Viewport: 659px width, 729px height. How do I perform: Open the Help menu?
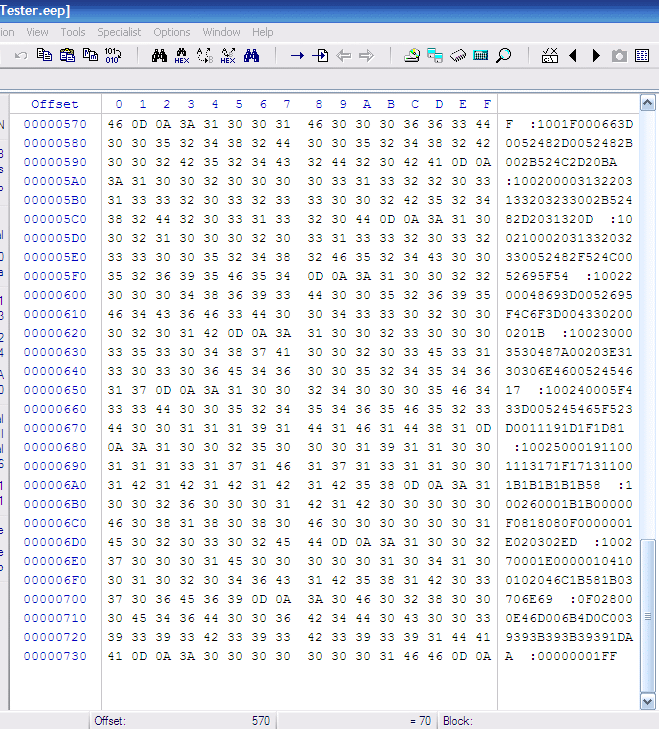(x=263, y=32)
